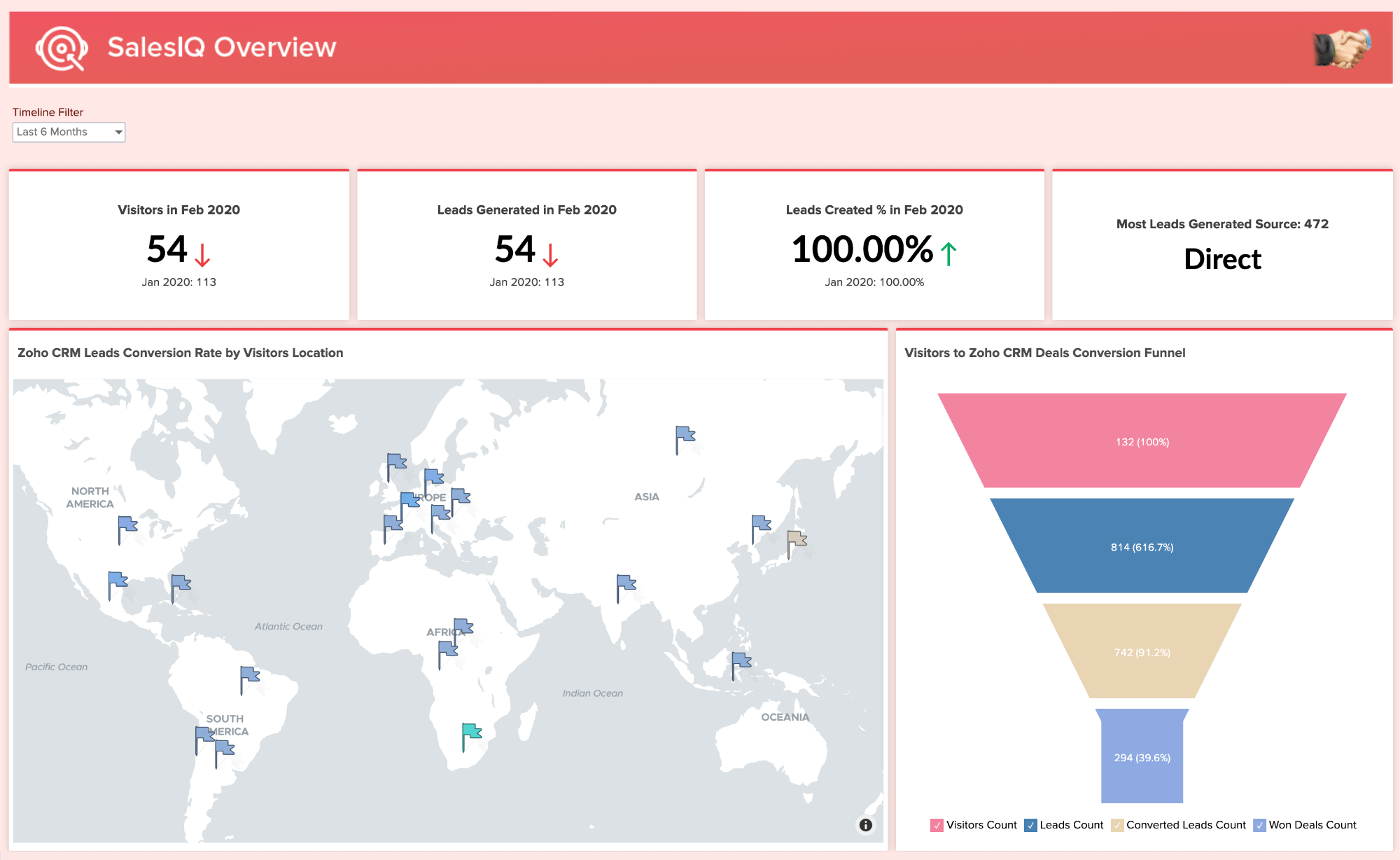Click the Most Leads Generated Source card
Screen dimensions: 1400x860
pyautogui.click(x=1223, y=245)
